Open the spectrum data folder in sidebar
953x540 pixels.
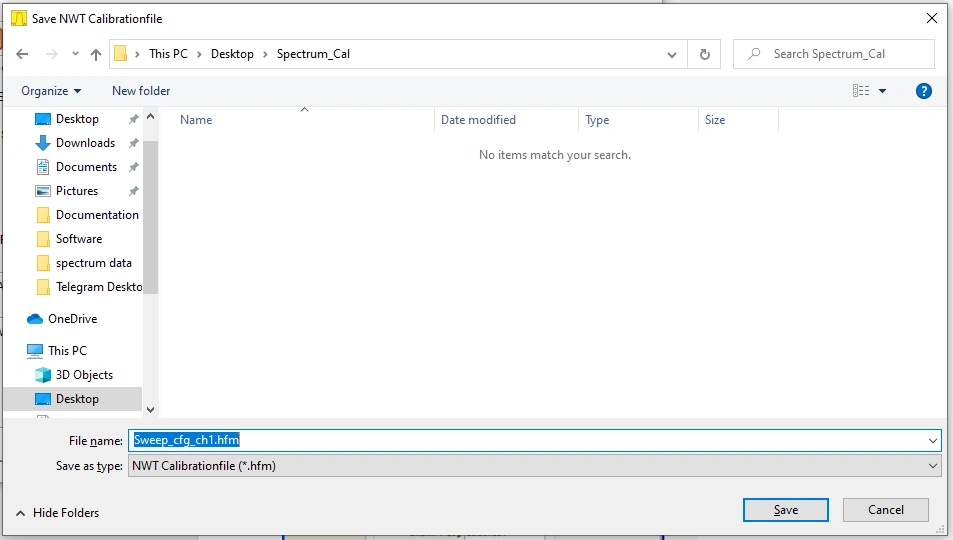pyautogui.click(x=94, y=263)
